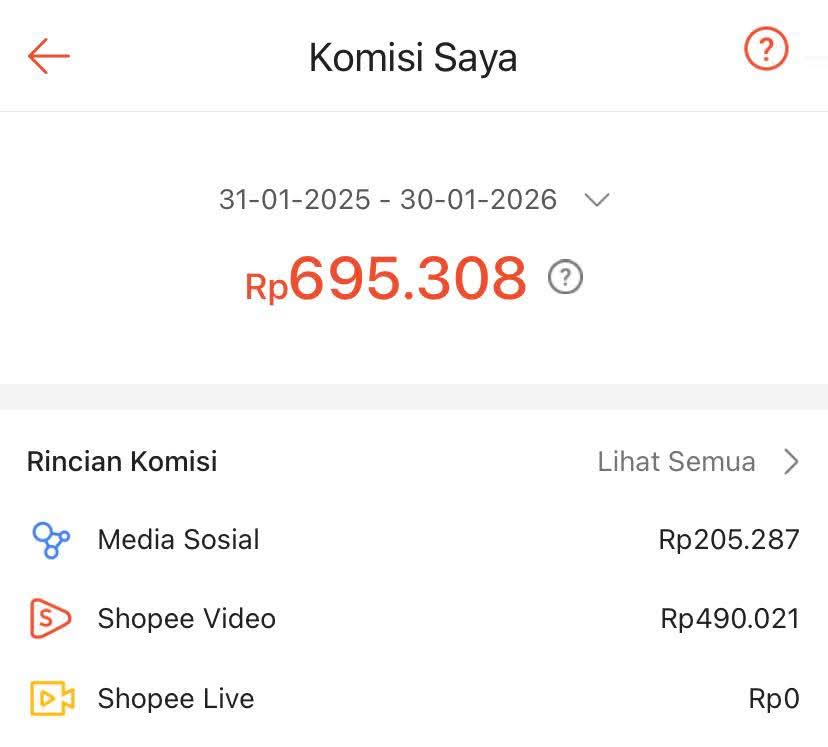Image resolution: width=828 pixels, height=747 pixels.
Task: Click the red S logo next to Shopee Video
Action: [48, 619]
